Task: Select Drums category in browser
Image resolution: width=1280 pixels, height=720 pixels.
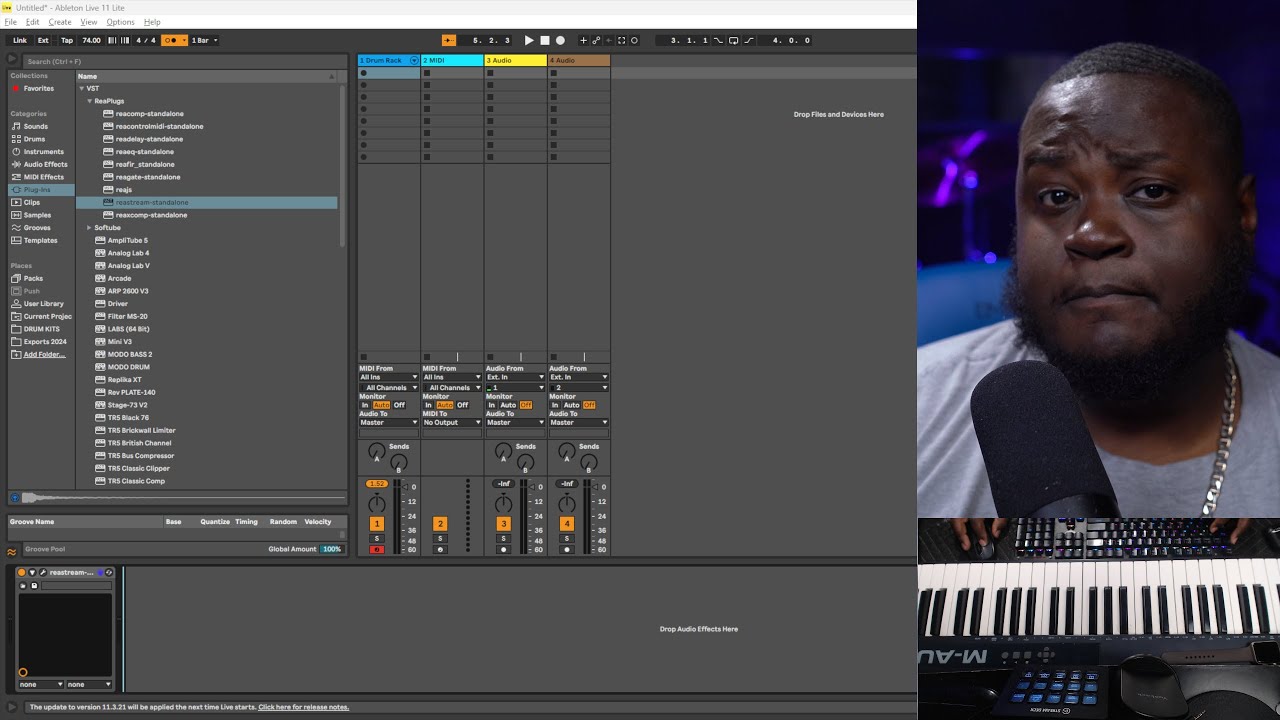Action: 34,139
